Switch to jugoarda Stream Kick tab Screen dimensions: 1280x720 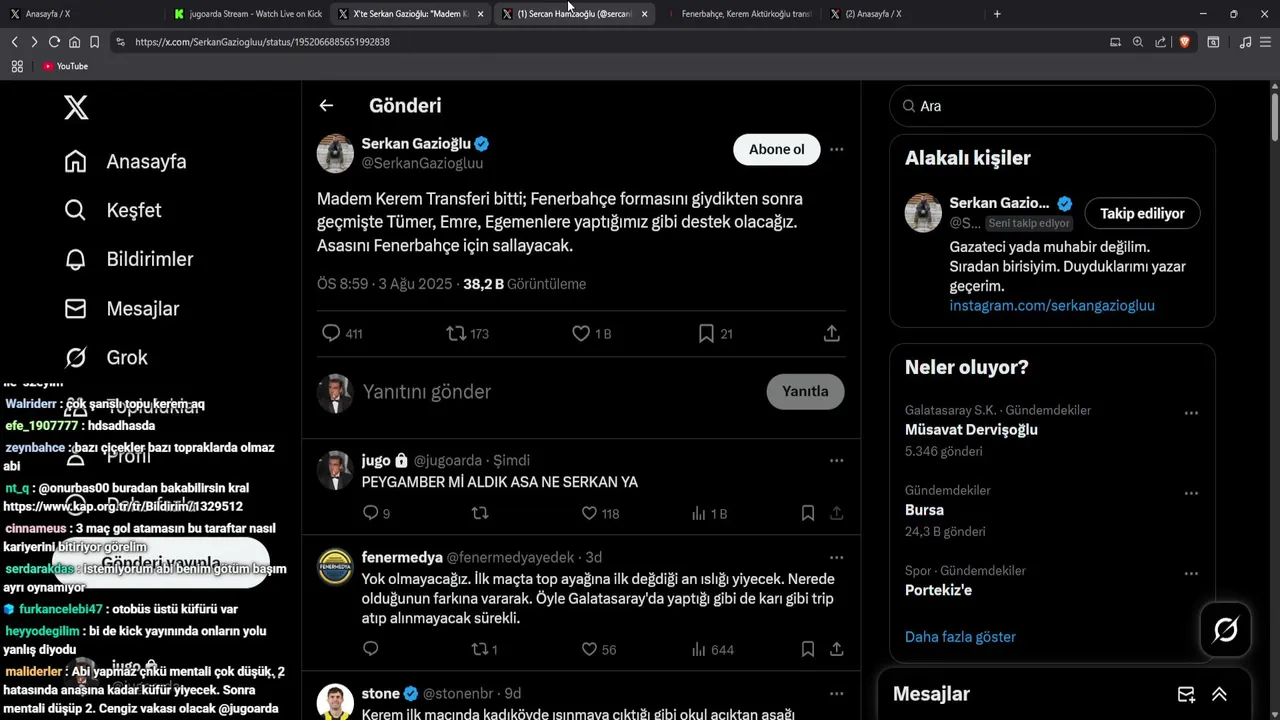tap(246, 14)
